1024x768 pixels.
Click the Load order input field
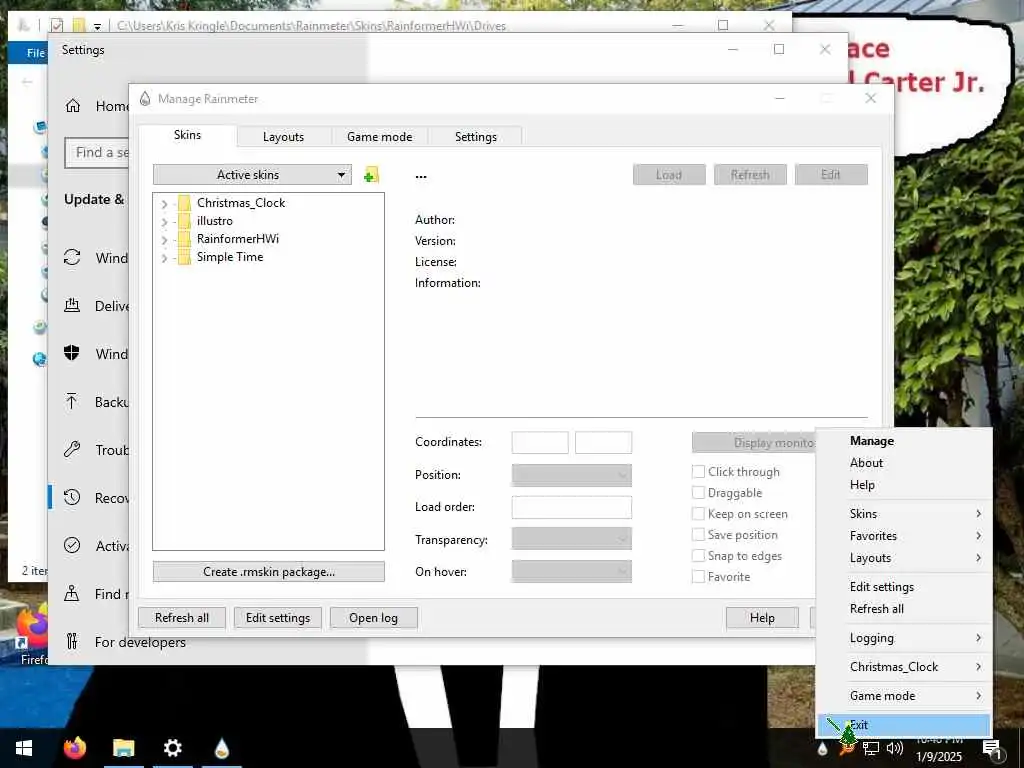click(x=571, y=507)
